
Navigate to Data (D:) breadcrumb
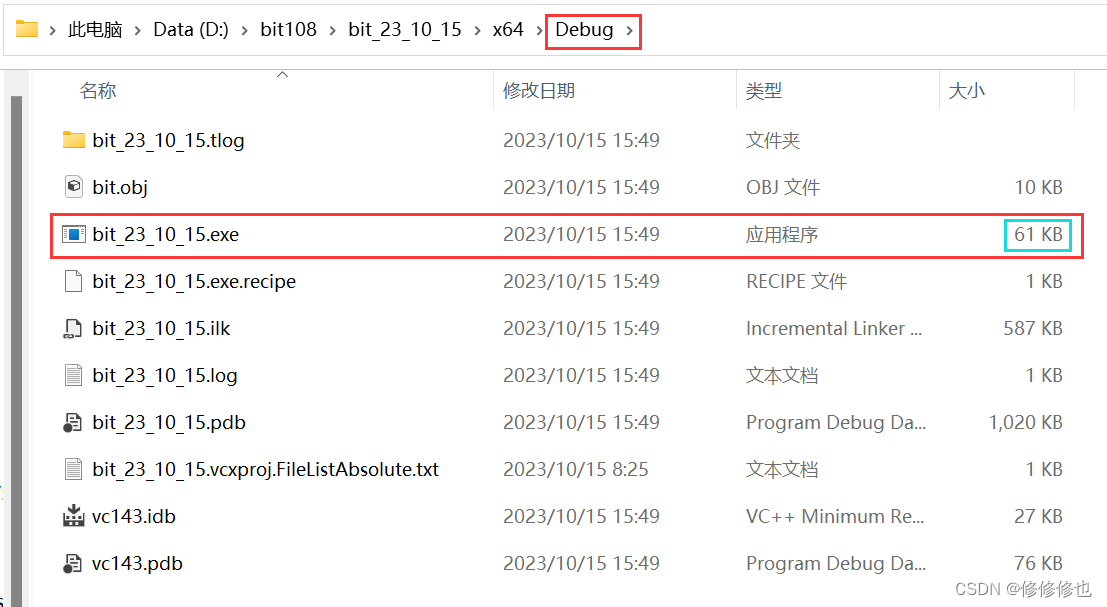click(x=191, y=30)
